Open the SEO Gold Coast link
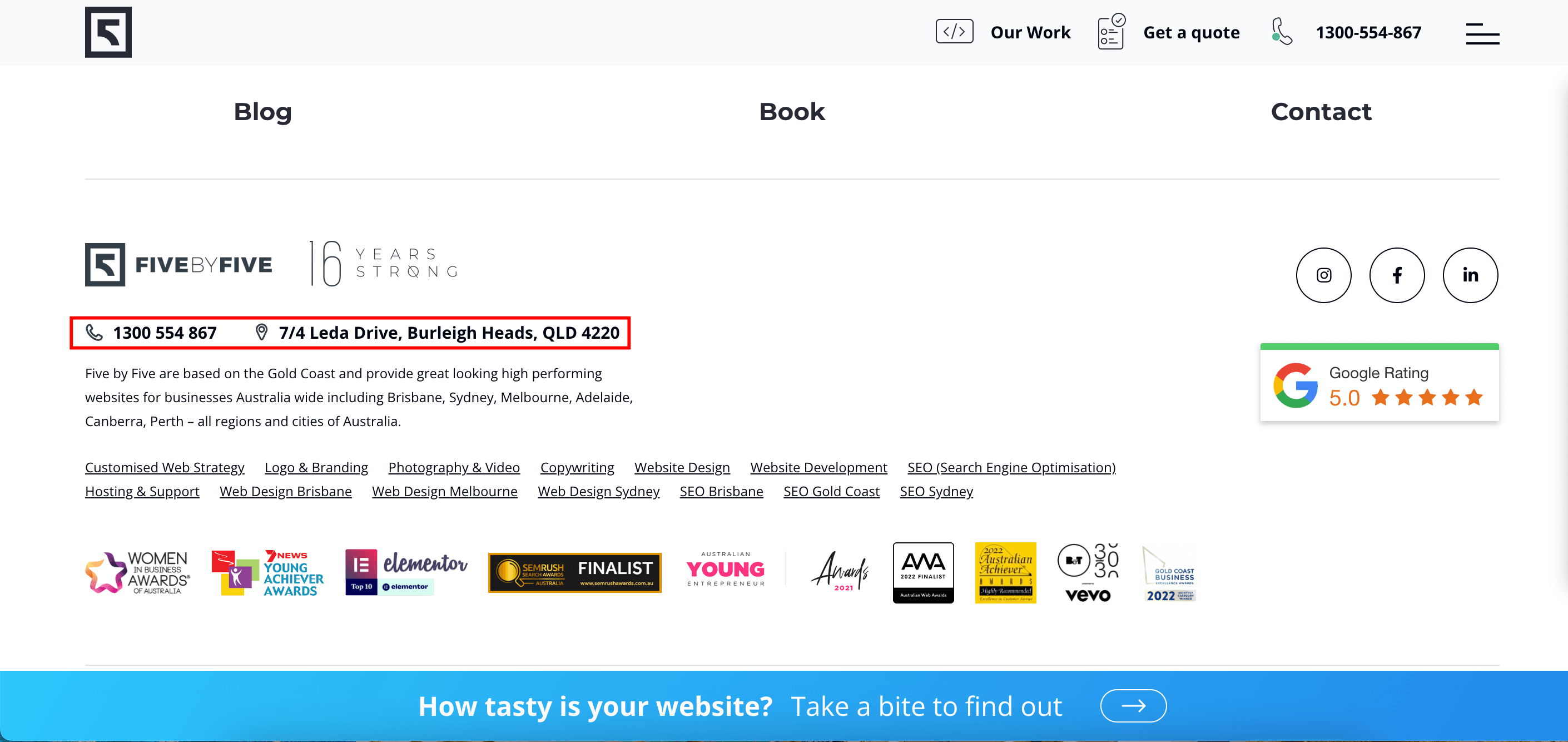Screen dimensions: 1568x742 click(x=831, y=491)
